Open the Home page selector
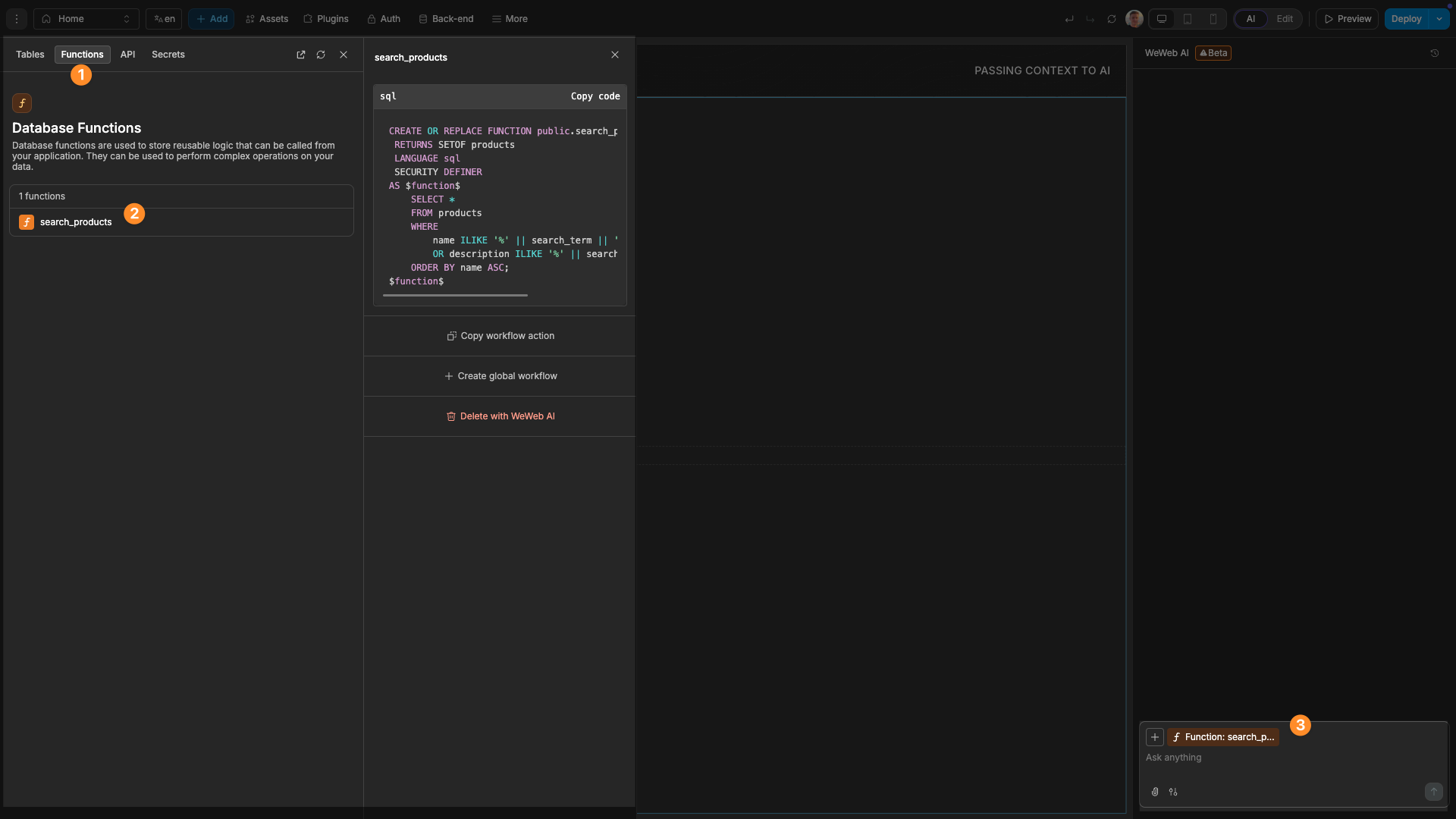Screen dimensions: 1456x819 tap(86, 19)
